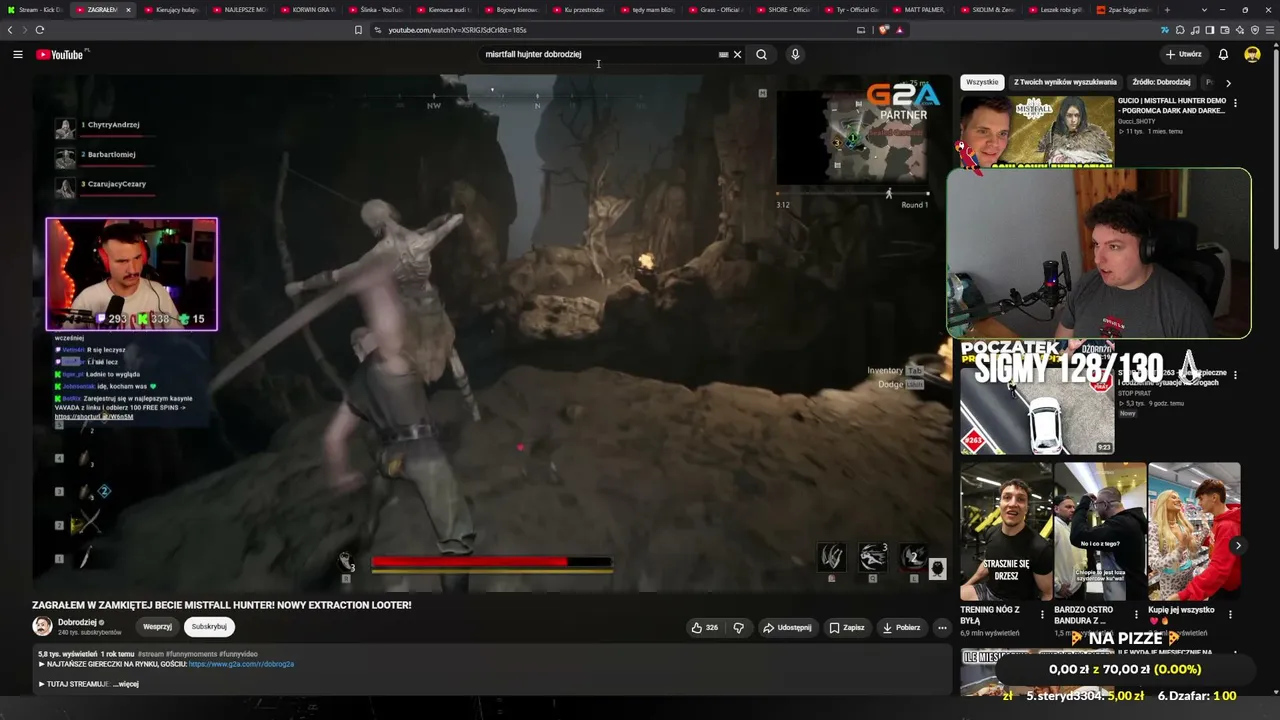
Task: Select the 'Źródło: Dobrodziej' filter chip
Action: (x=1161, y=82)
